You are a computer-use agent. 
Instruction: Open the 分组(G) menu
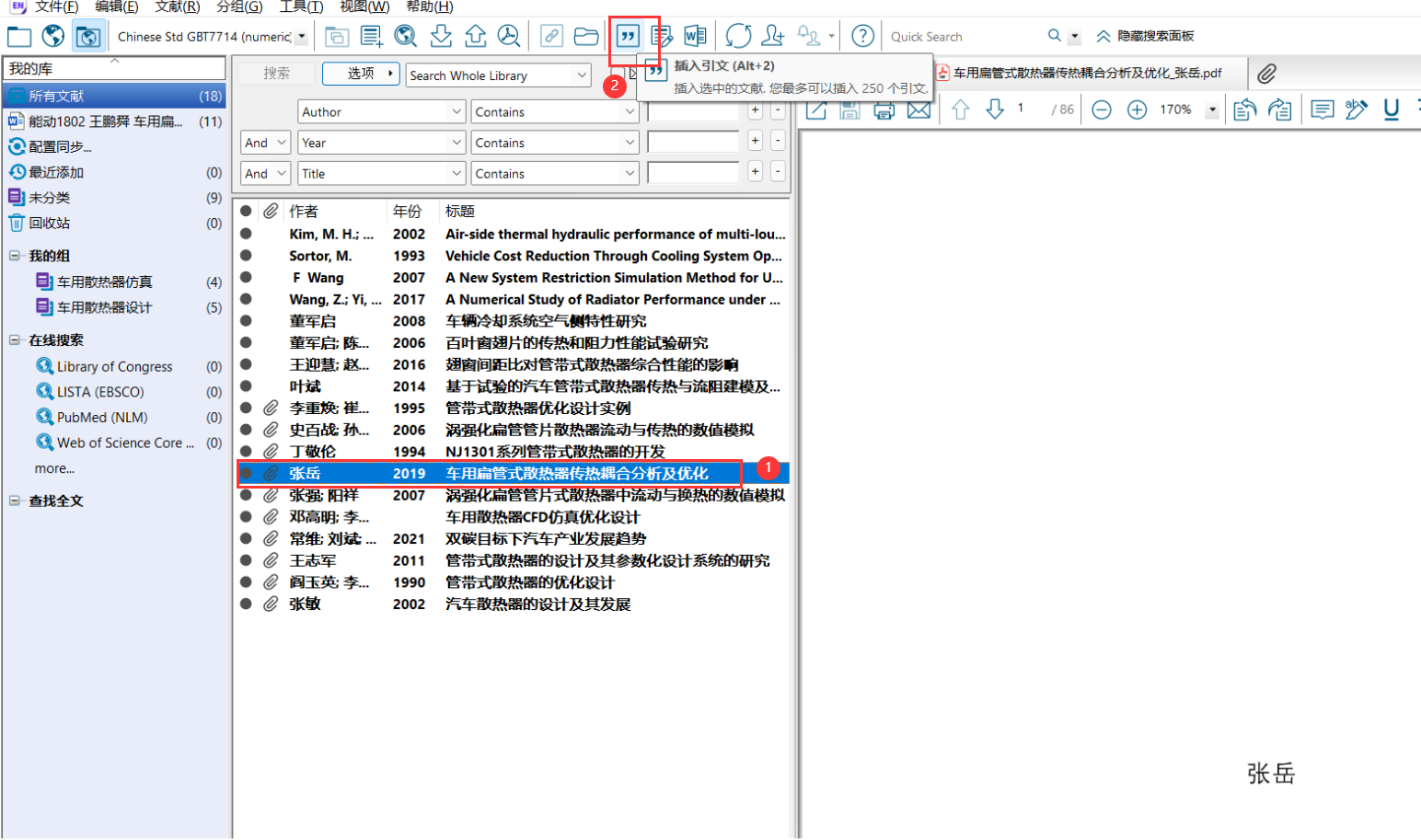(x=239, y=7)
